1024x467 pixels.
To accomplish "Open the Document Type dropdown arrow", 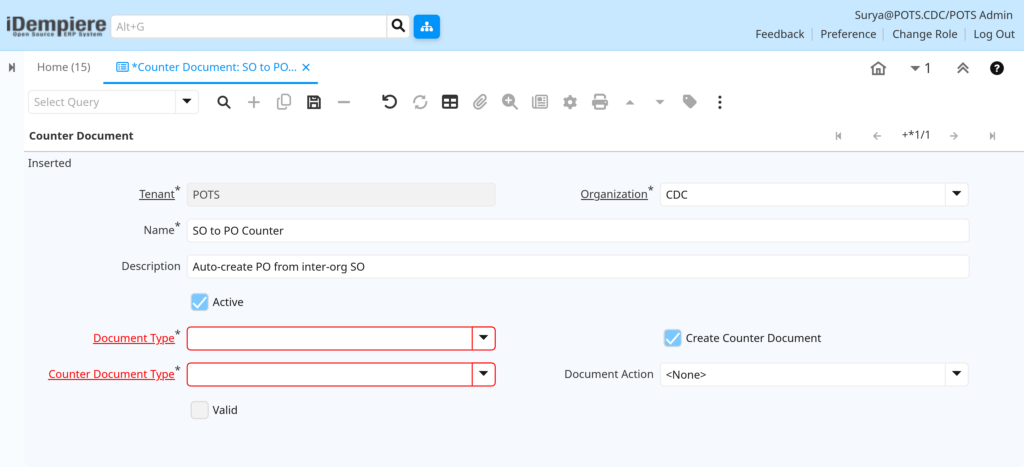I will click(484, 338).
